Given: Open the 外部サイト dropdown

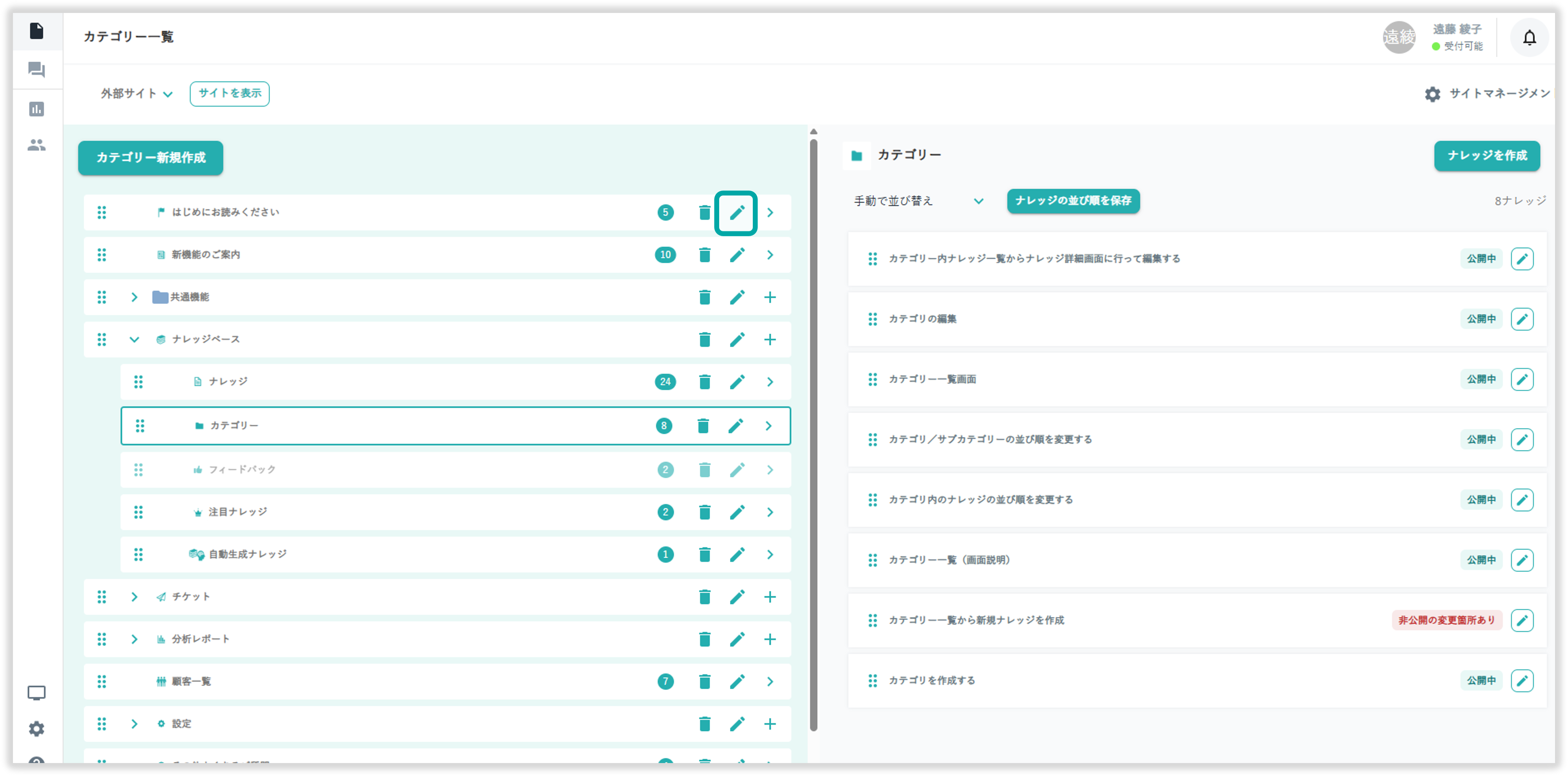Looking at the screenshot, I should pos(136,94).
